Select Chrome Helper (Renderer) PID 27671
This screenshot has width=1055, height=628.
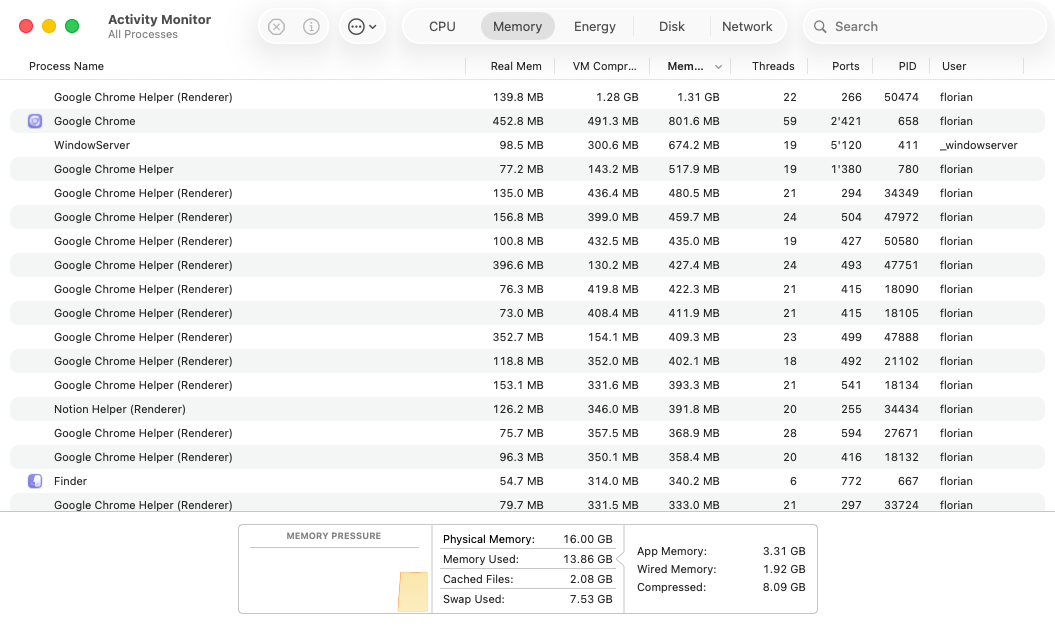(x=528, y=433)
